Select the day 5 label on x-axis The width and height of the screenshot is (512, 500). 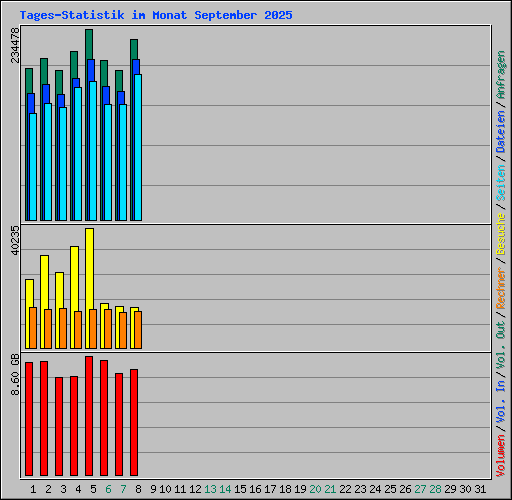click(x=93, y=489)
